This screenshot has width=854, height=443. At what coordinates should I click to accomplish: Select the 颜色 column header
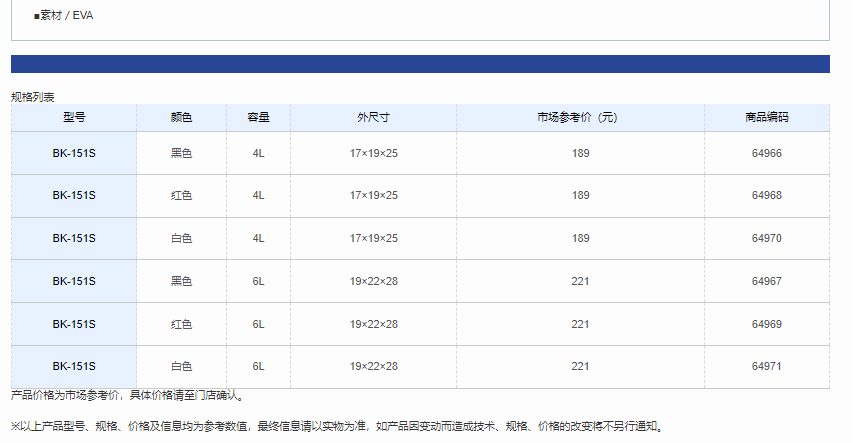[x=181, y=117]
